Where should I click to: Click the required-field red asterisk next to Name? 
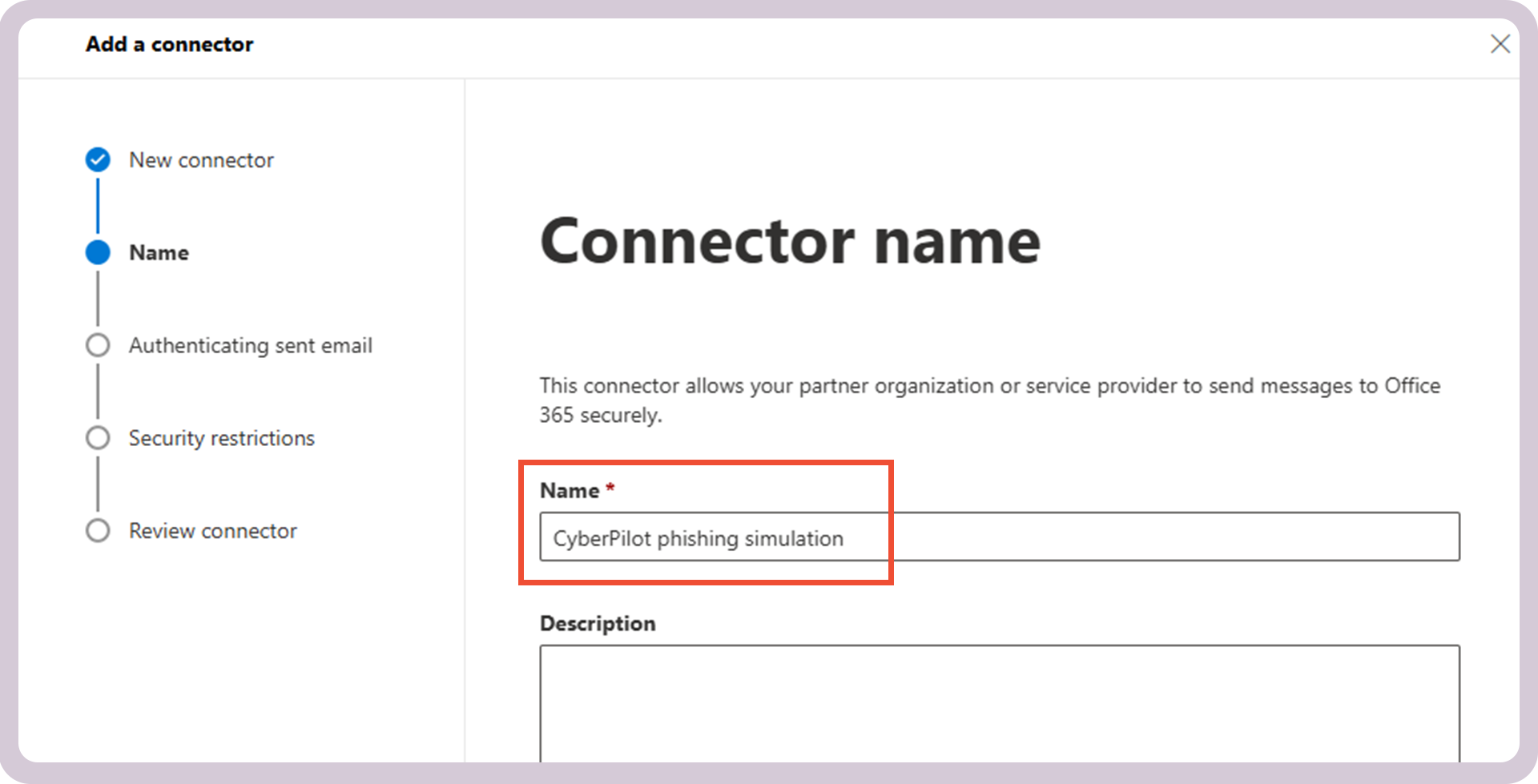point(610,488)
